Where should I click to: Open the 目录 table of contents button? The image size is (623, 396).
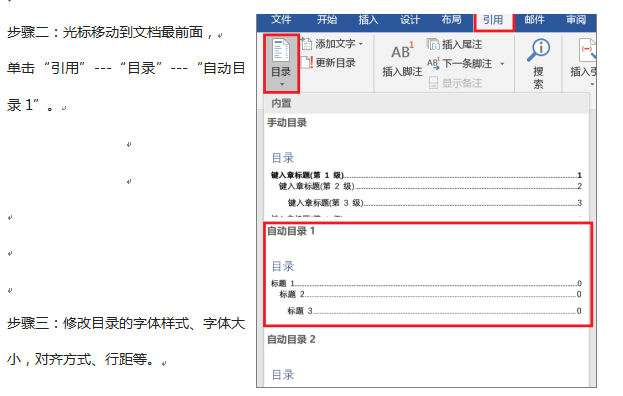click(x=281, y=63)
